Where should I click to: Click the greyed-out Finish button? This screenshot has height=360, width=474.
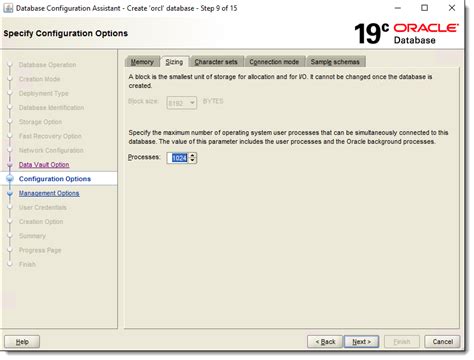402,342
